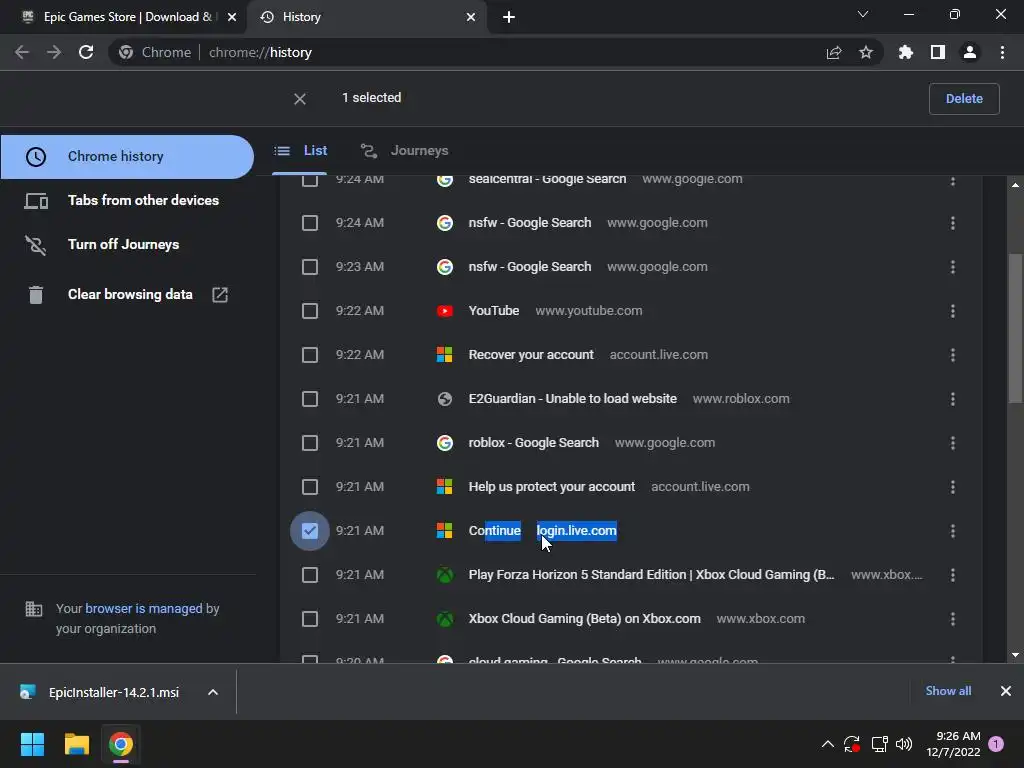Delete the selected history entry
Image resolution: width=1024 pixels, height=768 pixels.
pos(964,99)
